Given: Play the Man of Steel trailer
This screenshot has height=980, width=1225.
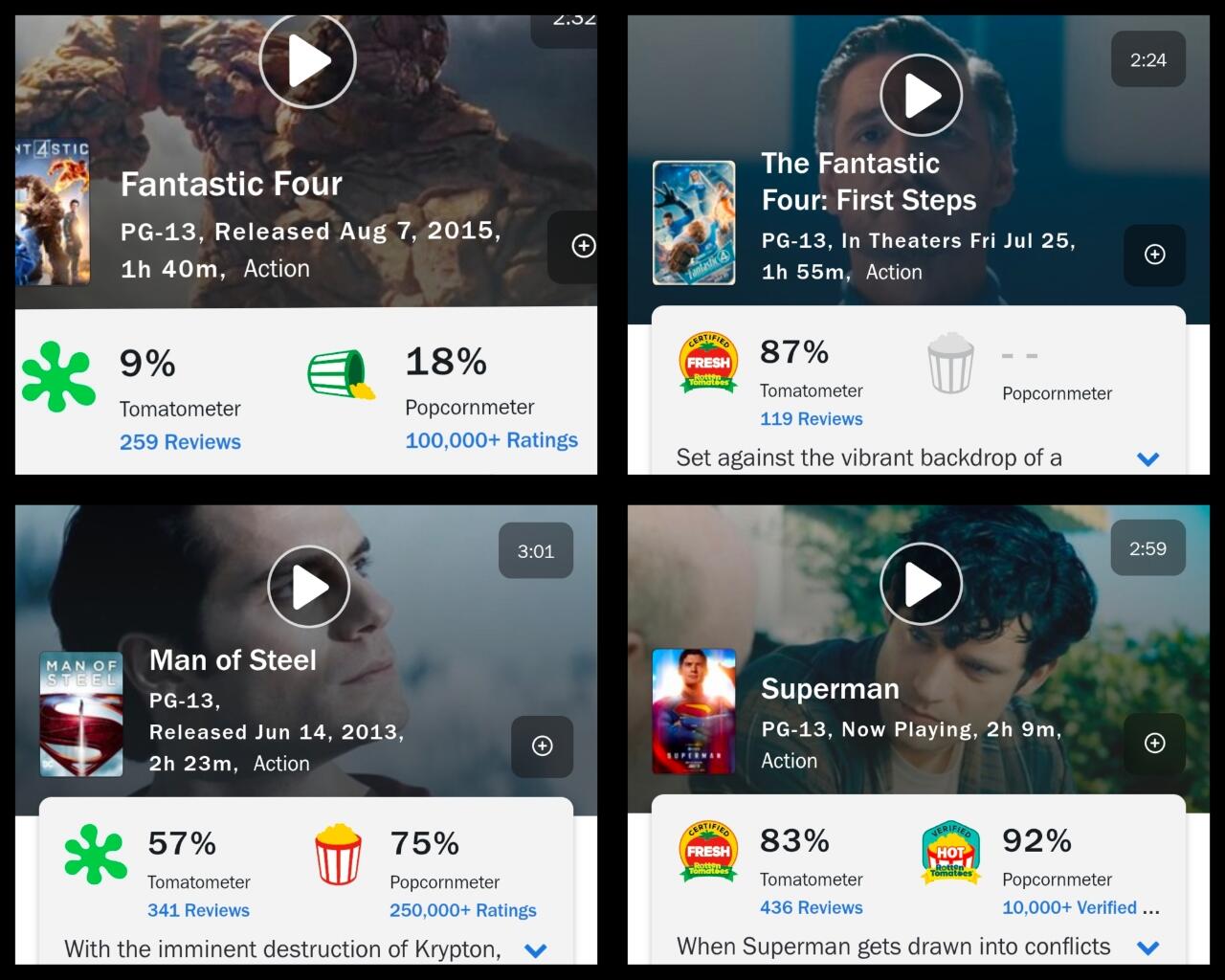Looking at the screenshot, I should (308, 587).
